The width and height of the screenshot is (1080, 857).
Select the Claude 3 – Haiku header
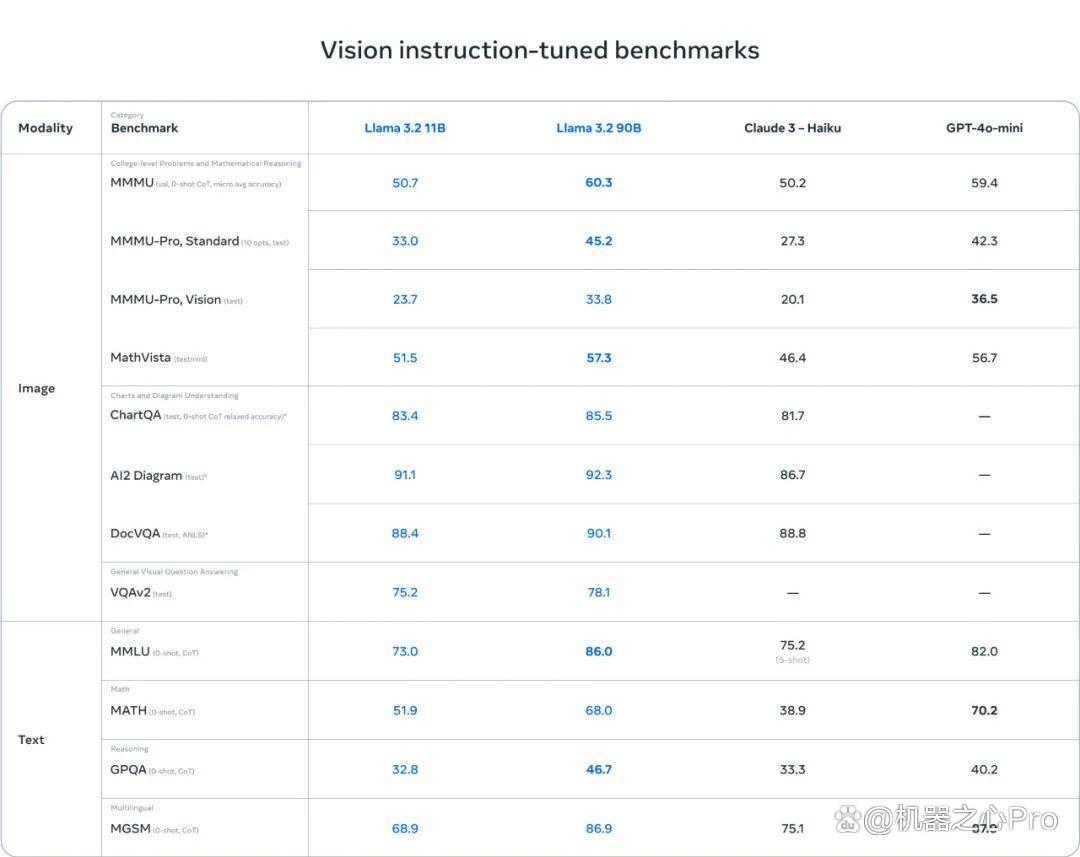click(x=792, y=128)
